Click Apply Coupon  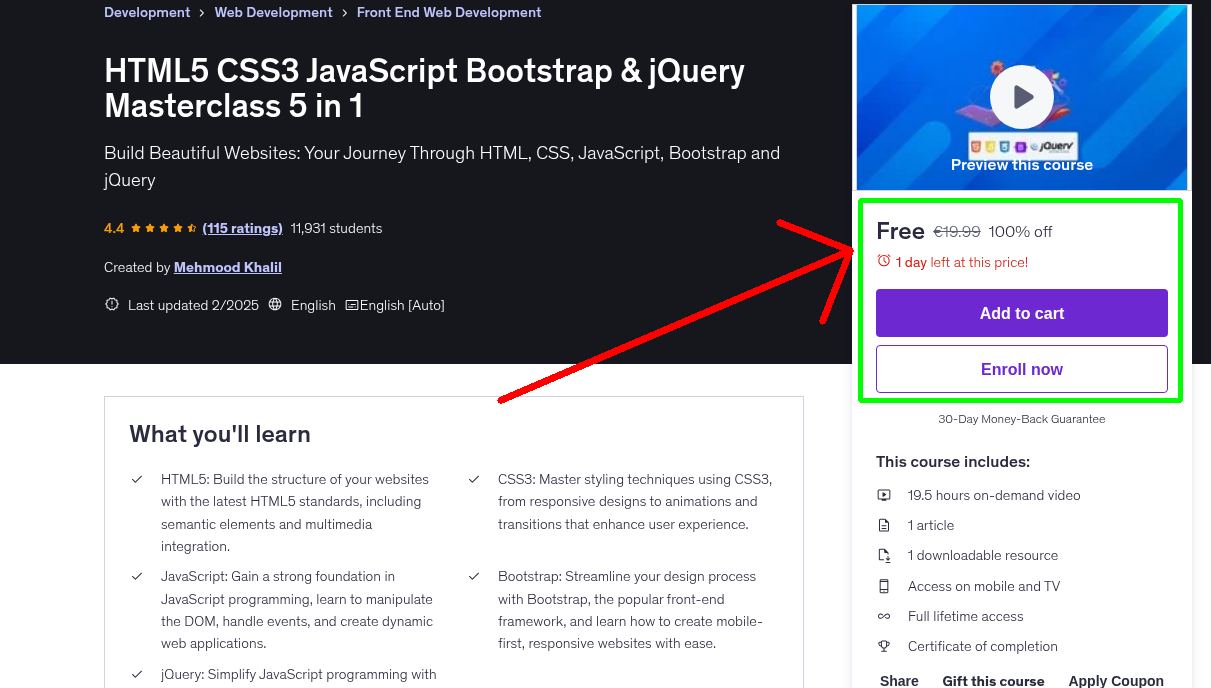tap(1116, 681)
